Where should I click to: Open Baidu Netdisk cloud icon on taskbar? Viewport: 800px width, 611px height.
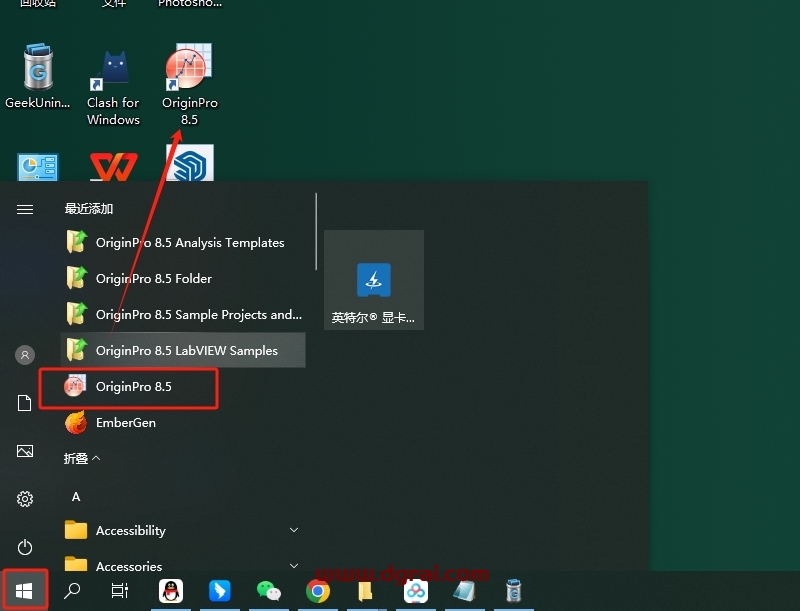click(x=416, y=591)
